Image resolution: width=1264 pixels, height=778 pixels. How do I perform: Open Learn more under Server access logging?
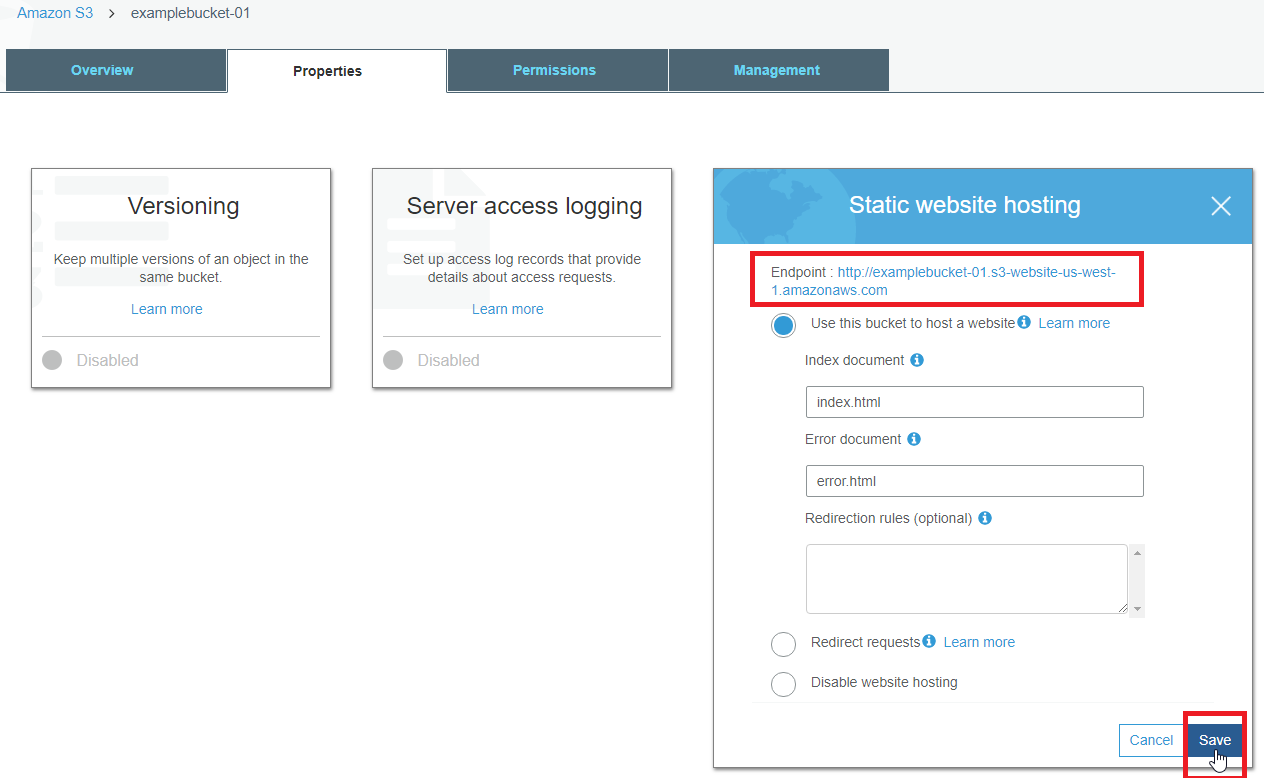[x=508, y=309]
